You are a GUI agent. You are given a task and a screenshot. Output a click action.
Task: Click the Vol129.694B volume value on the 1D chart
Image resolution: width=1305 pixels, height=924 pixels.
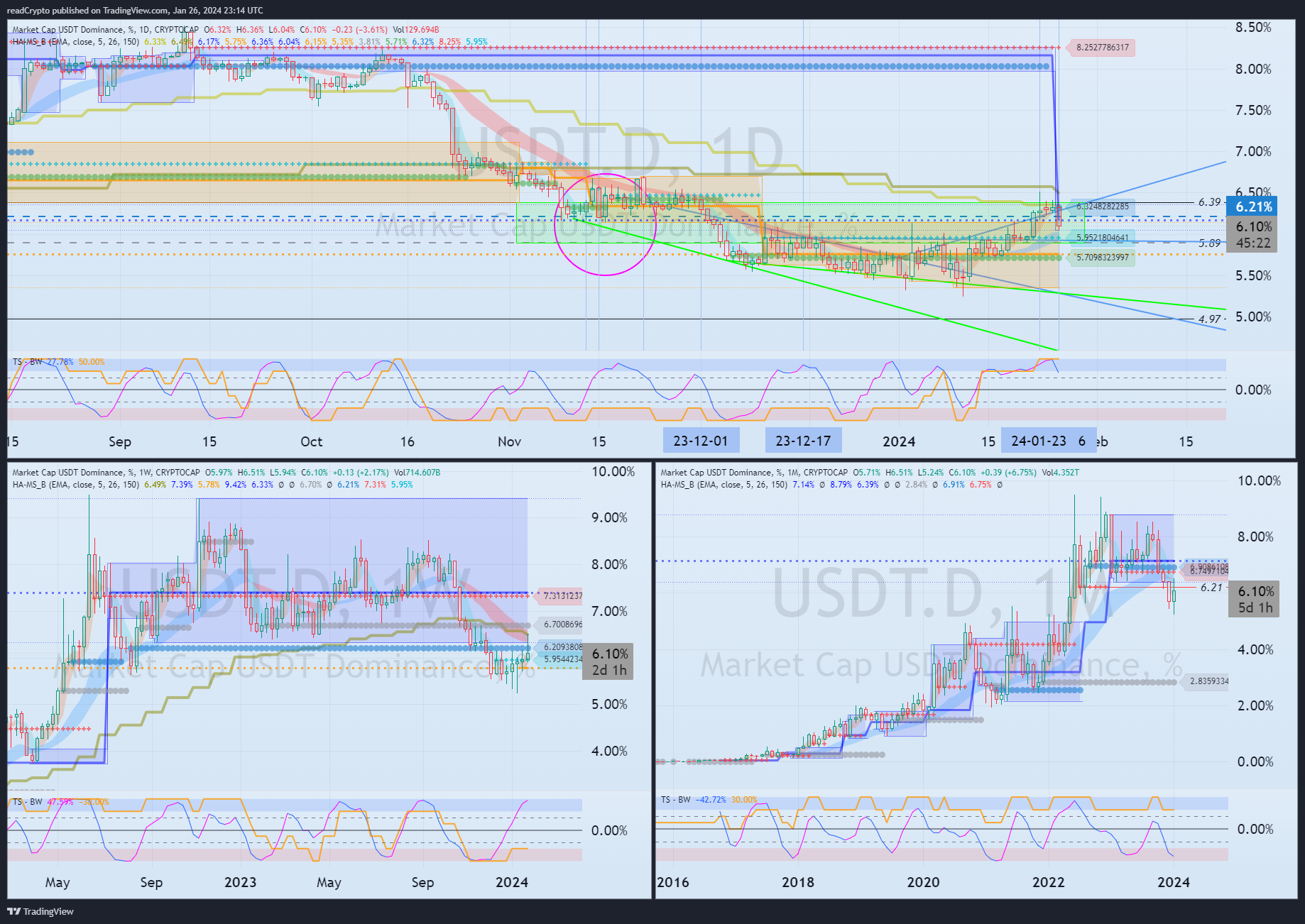pyautogui.click(x=416, y=30)
